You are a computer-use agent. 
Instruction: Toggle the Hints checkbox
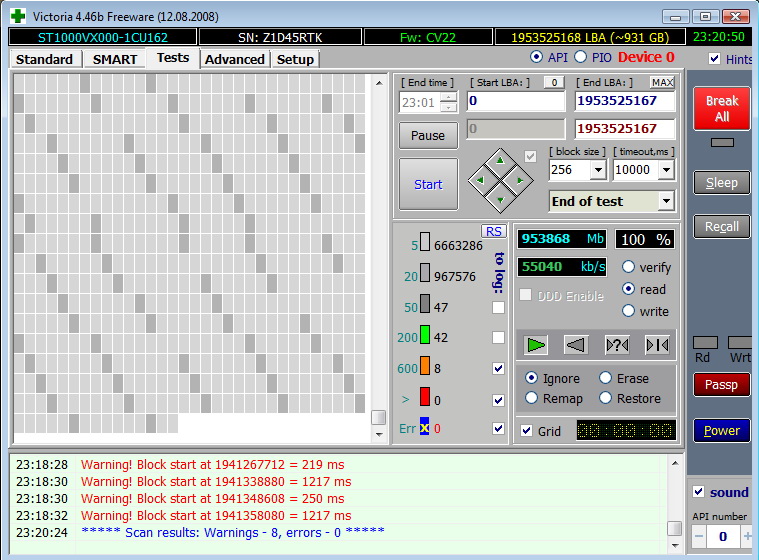(714, 59)
